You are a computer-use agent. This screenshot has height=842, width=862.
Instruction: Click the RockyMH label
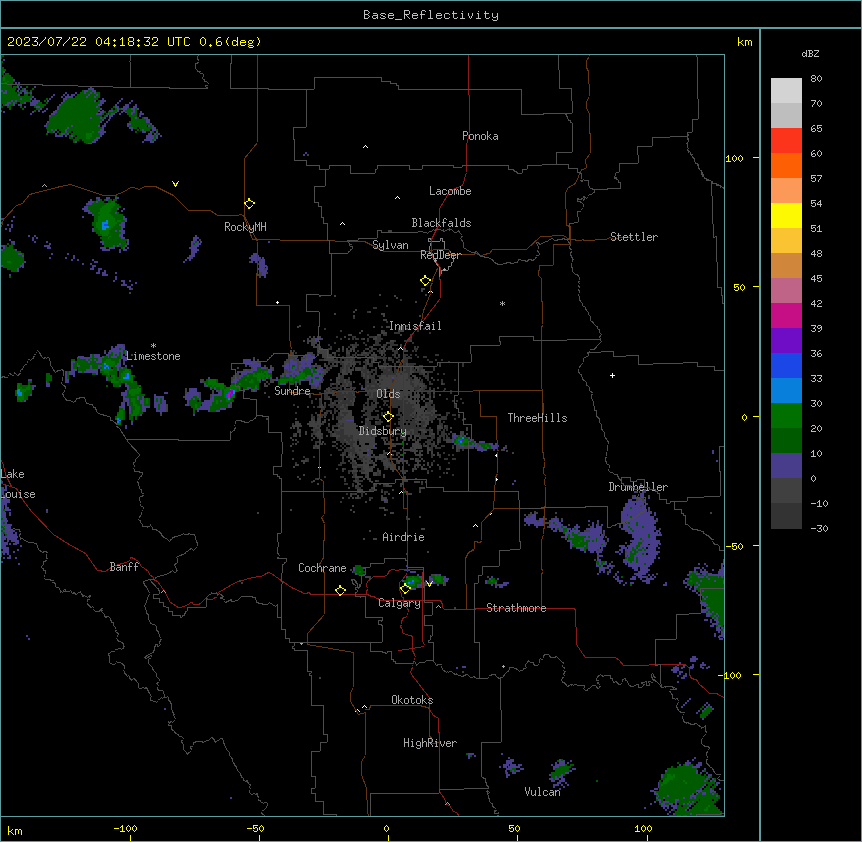click(x=245, y=227)
